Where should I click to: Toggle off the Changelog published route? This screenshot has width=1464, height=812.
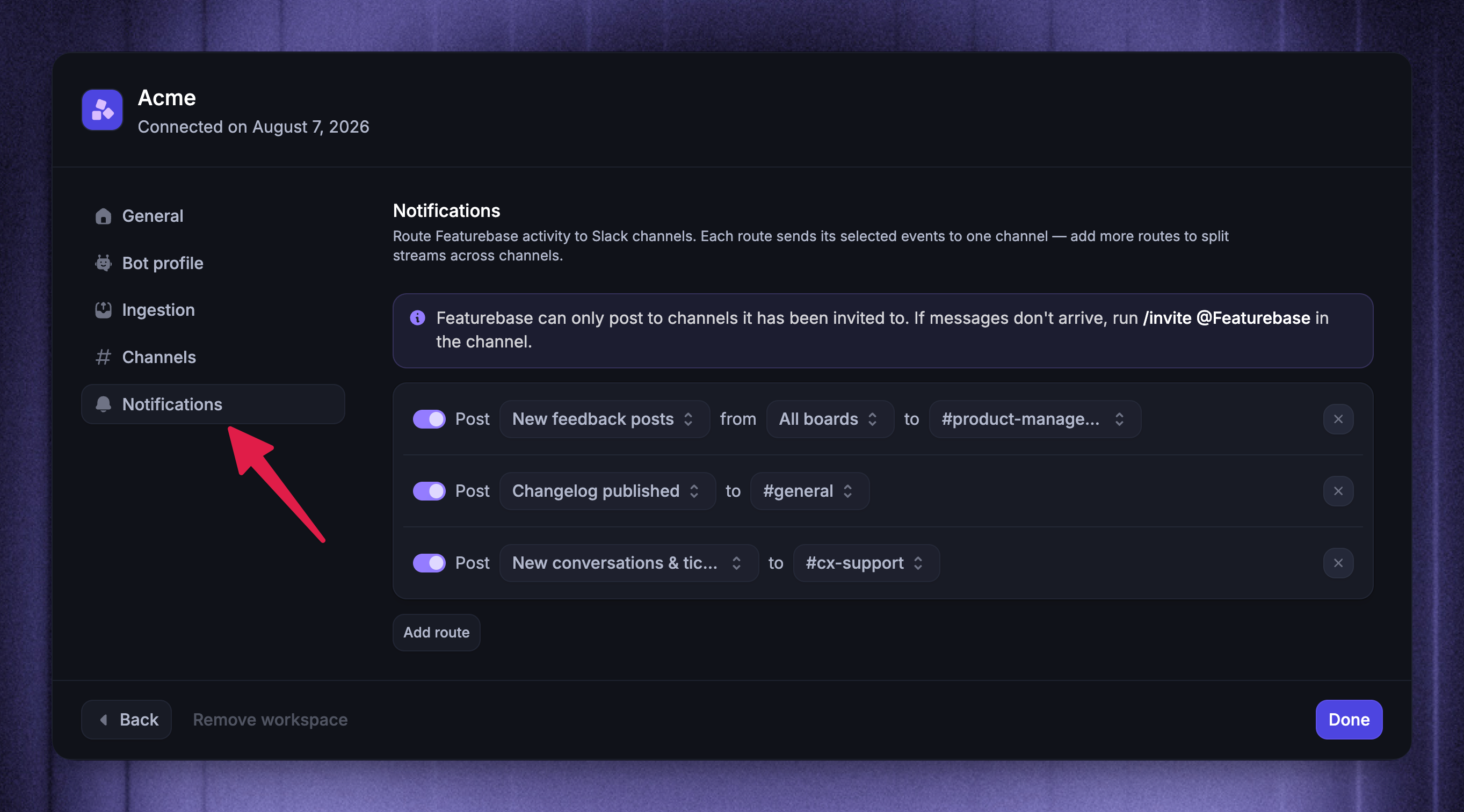click(429, 491)
